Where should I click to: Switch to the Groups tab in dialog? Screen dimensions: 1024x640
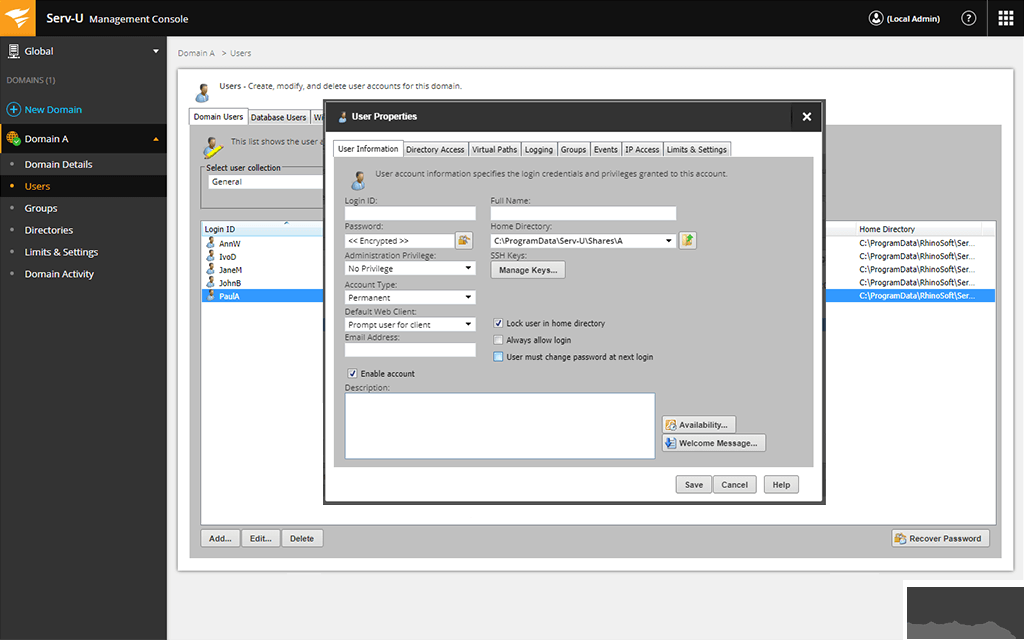[573, 150]
